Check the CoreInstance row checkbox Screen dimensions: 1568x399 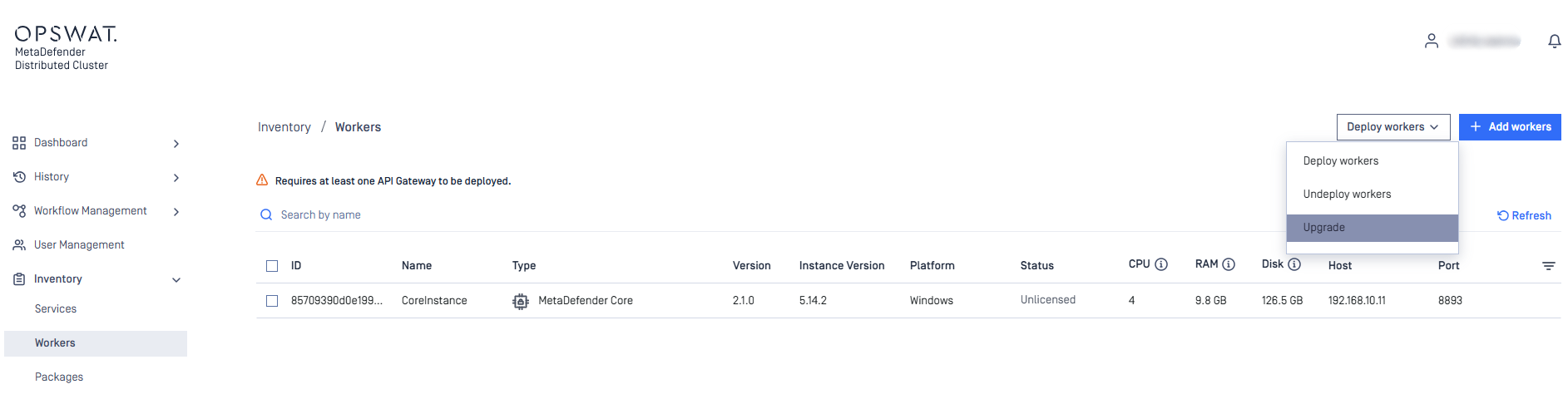click(x=272, y=301)
